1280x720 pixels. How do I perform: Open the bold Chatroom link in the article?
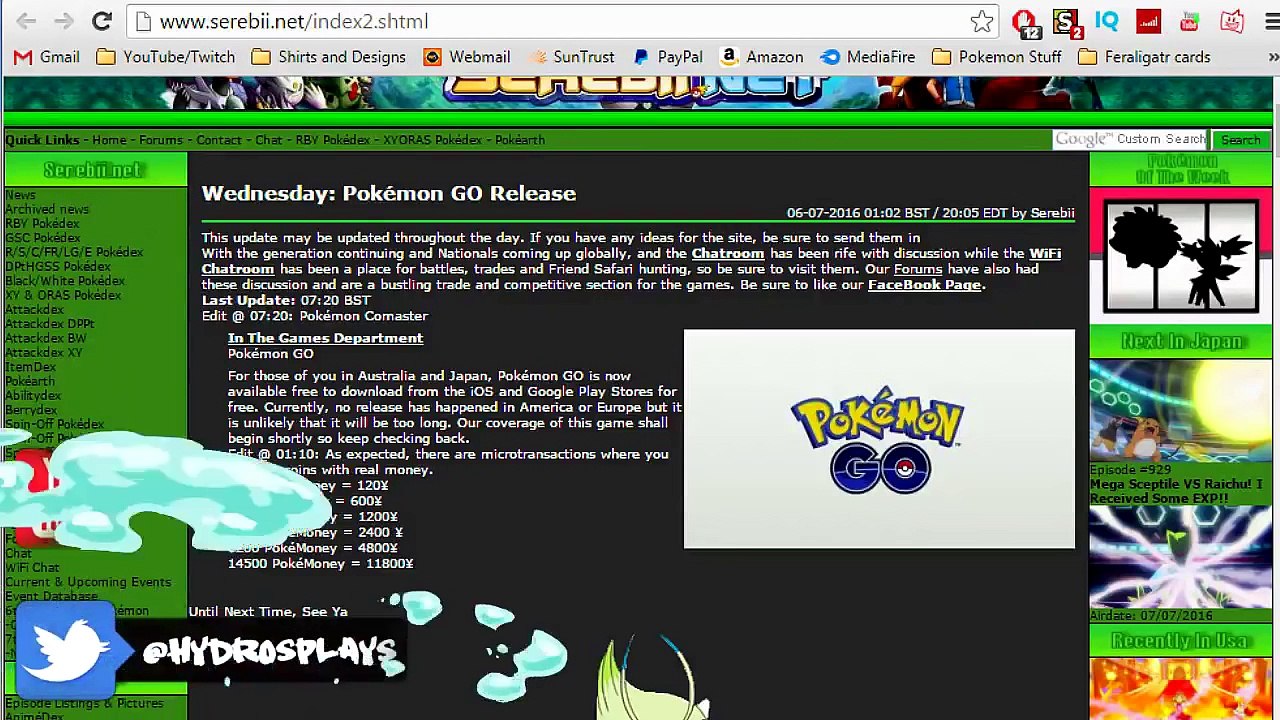(x=727, y=254)
